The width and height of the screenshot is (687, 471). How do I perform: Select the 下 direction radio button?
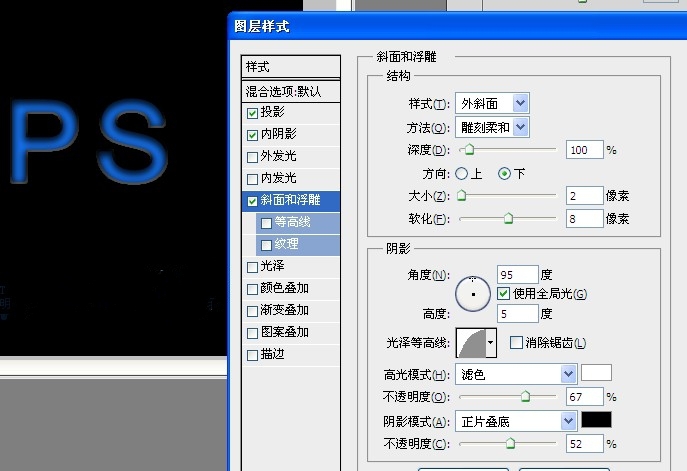(x=504, y=174)
